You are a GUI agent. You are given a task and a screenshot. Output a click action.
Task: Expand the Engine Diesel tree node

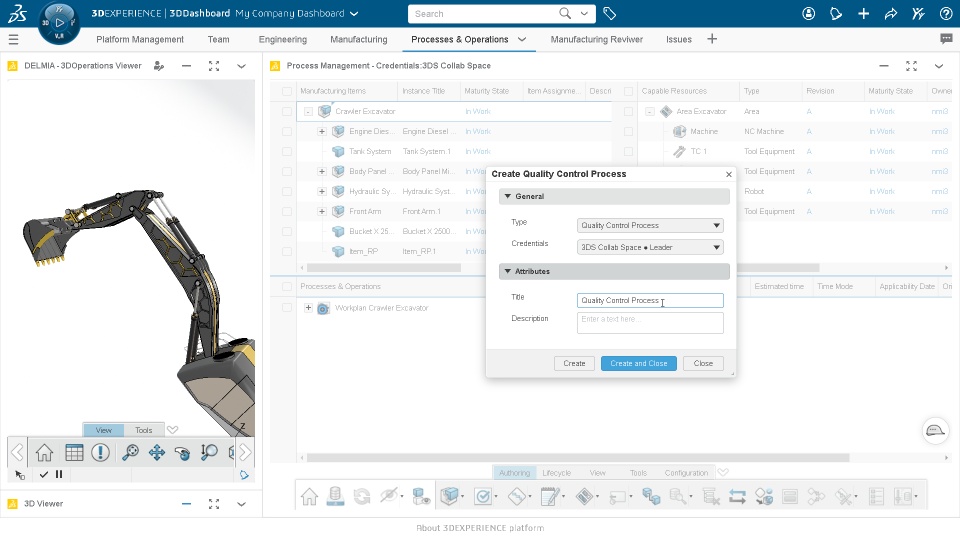(321, 131)
